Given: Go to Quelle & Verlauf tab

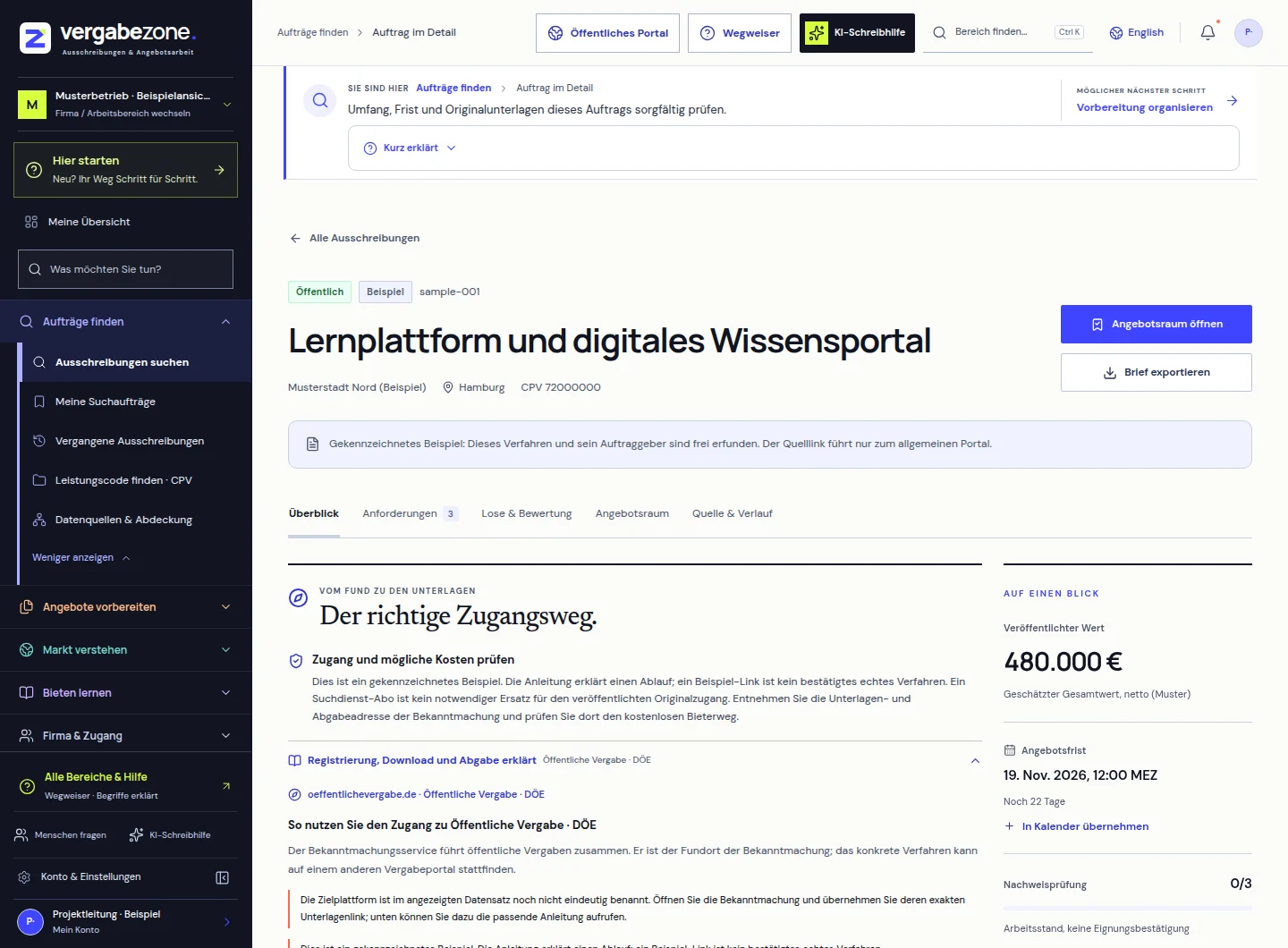Looking at the screenshot, I should (733, 514).
